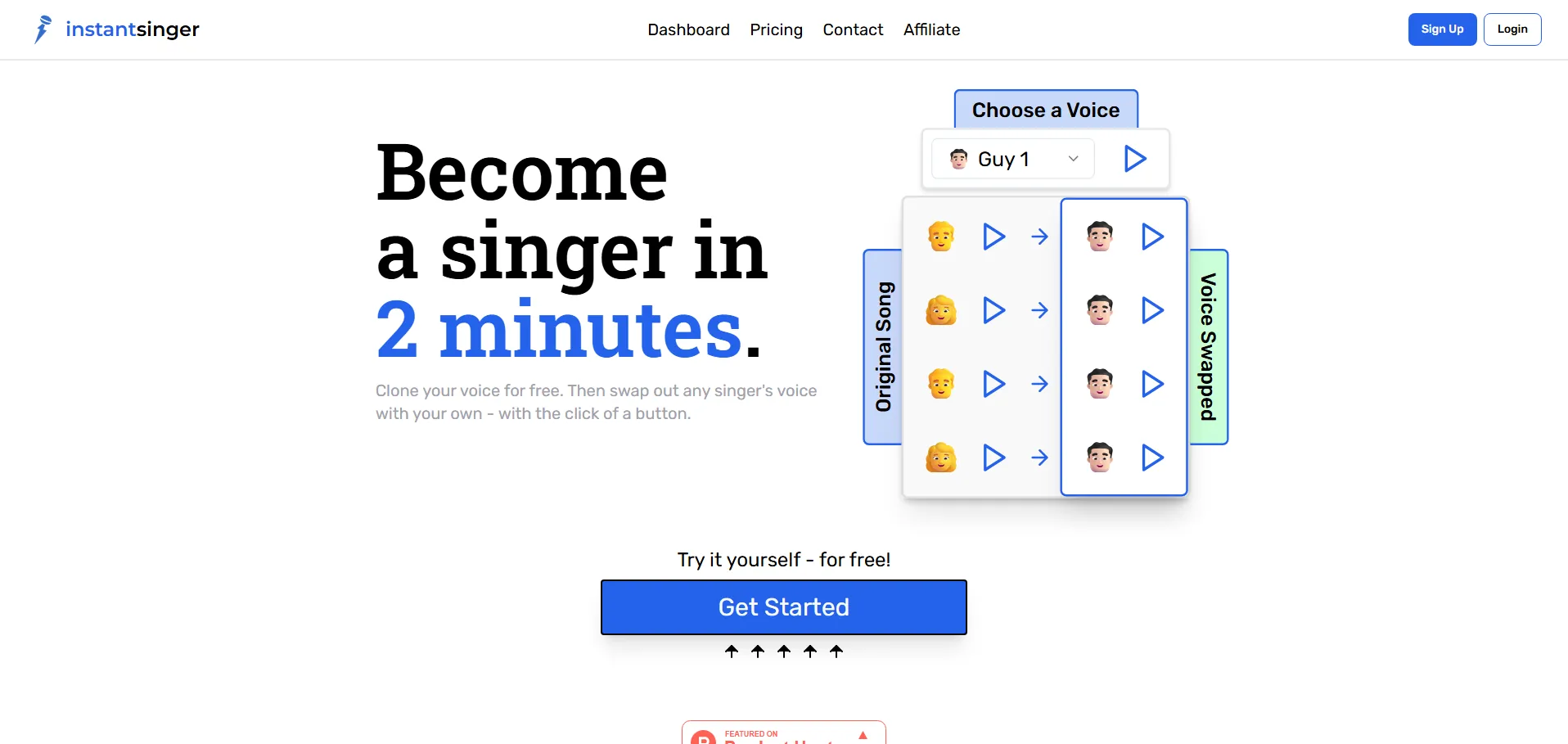Play the fourth voice swapped sample
The image size is (1568, 744).
click(x=1152, y=458)
